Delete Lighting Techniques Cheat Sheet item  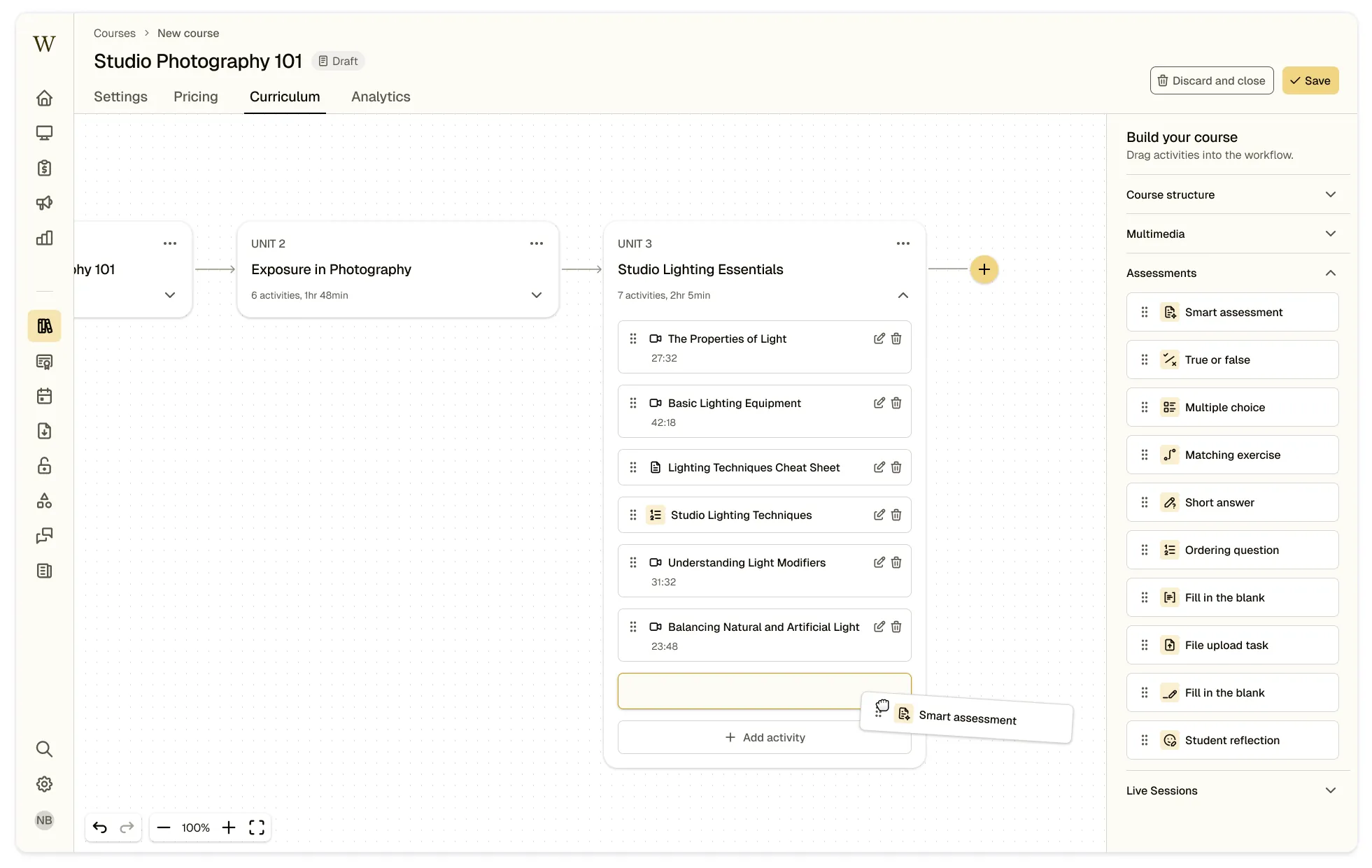(x=896, y=467)
